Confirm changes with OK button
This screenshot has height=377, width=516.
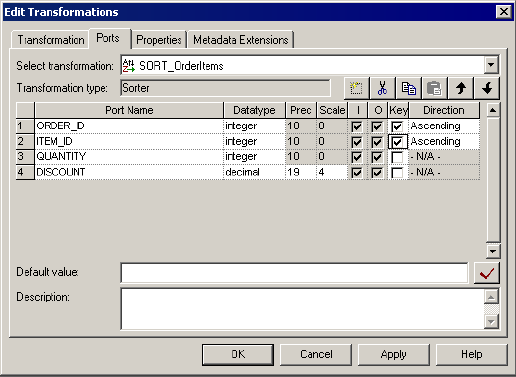coord(238,354)
